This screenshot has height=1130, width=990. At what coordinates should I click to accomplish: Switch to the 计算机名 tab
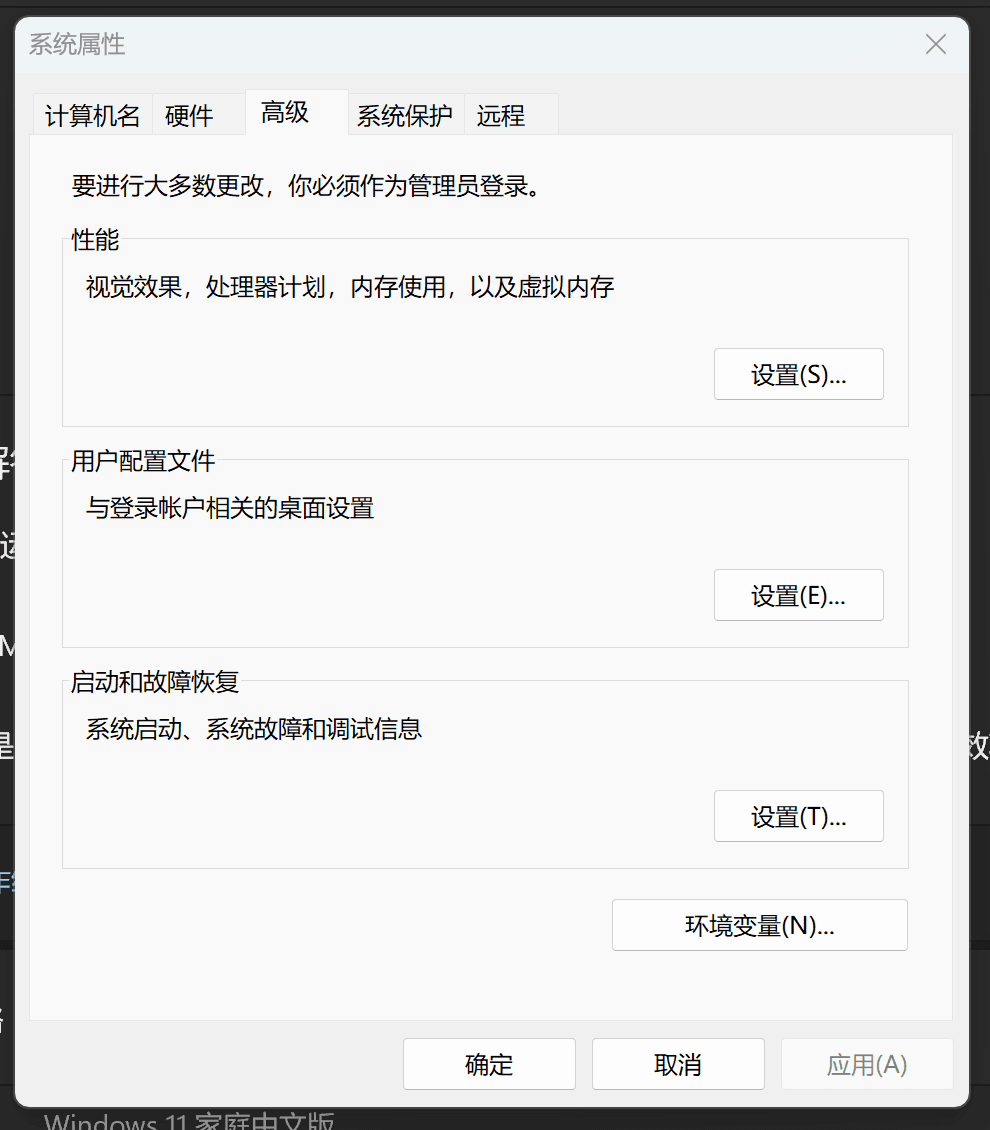pyautogui.click(x=93, y=116)
